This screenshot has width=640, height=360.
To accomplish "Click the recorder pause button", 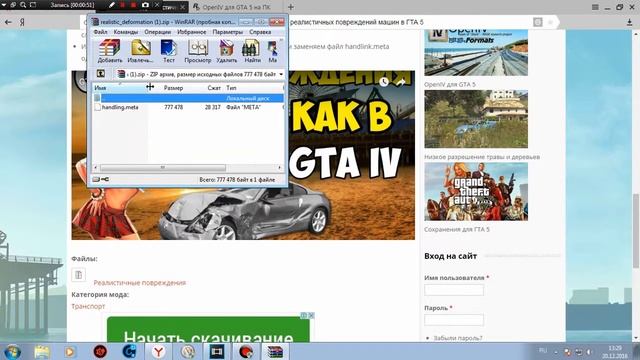I will [122, 5].
